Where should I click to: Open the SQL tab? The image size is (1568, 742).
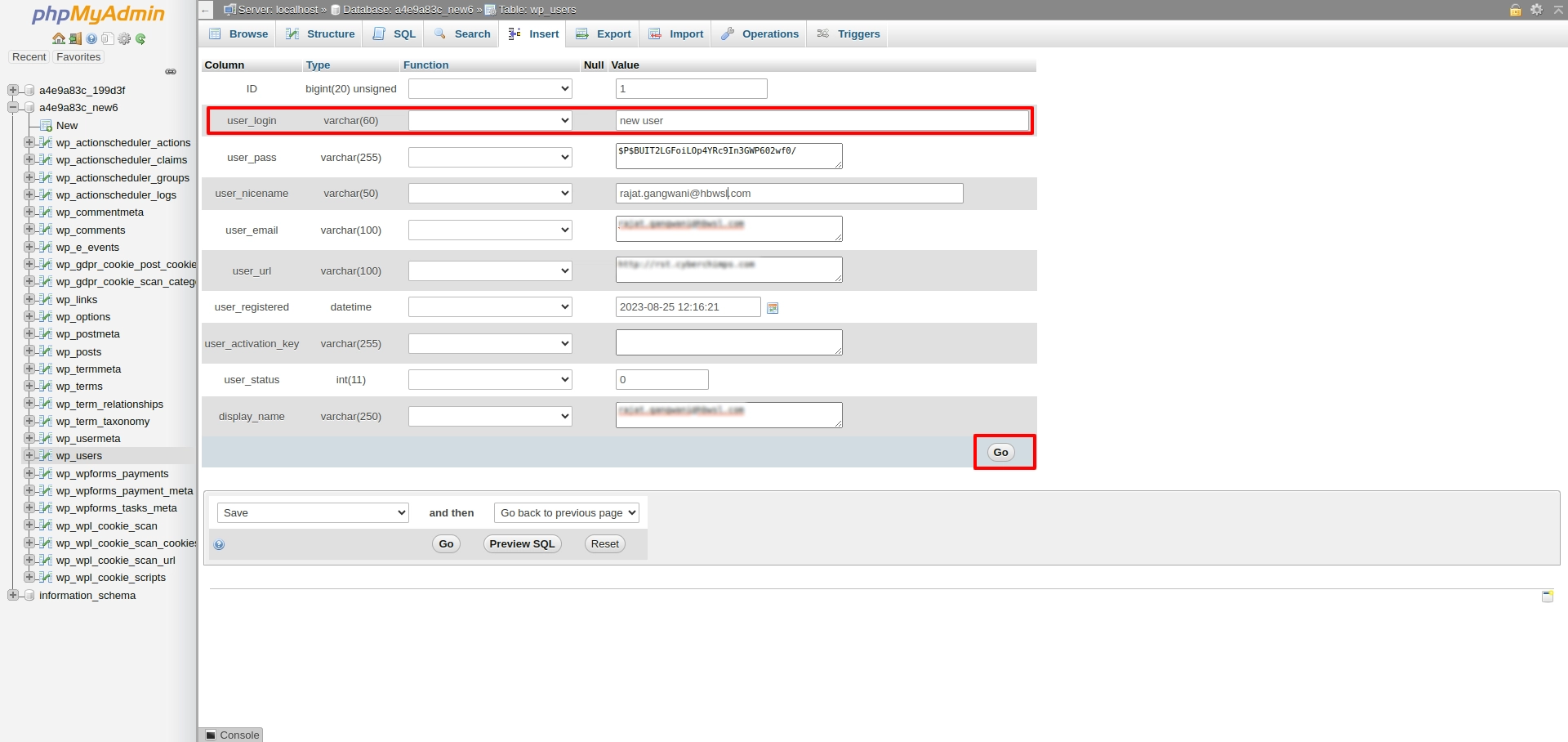click(394, 34)
